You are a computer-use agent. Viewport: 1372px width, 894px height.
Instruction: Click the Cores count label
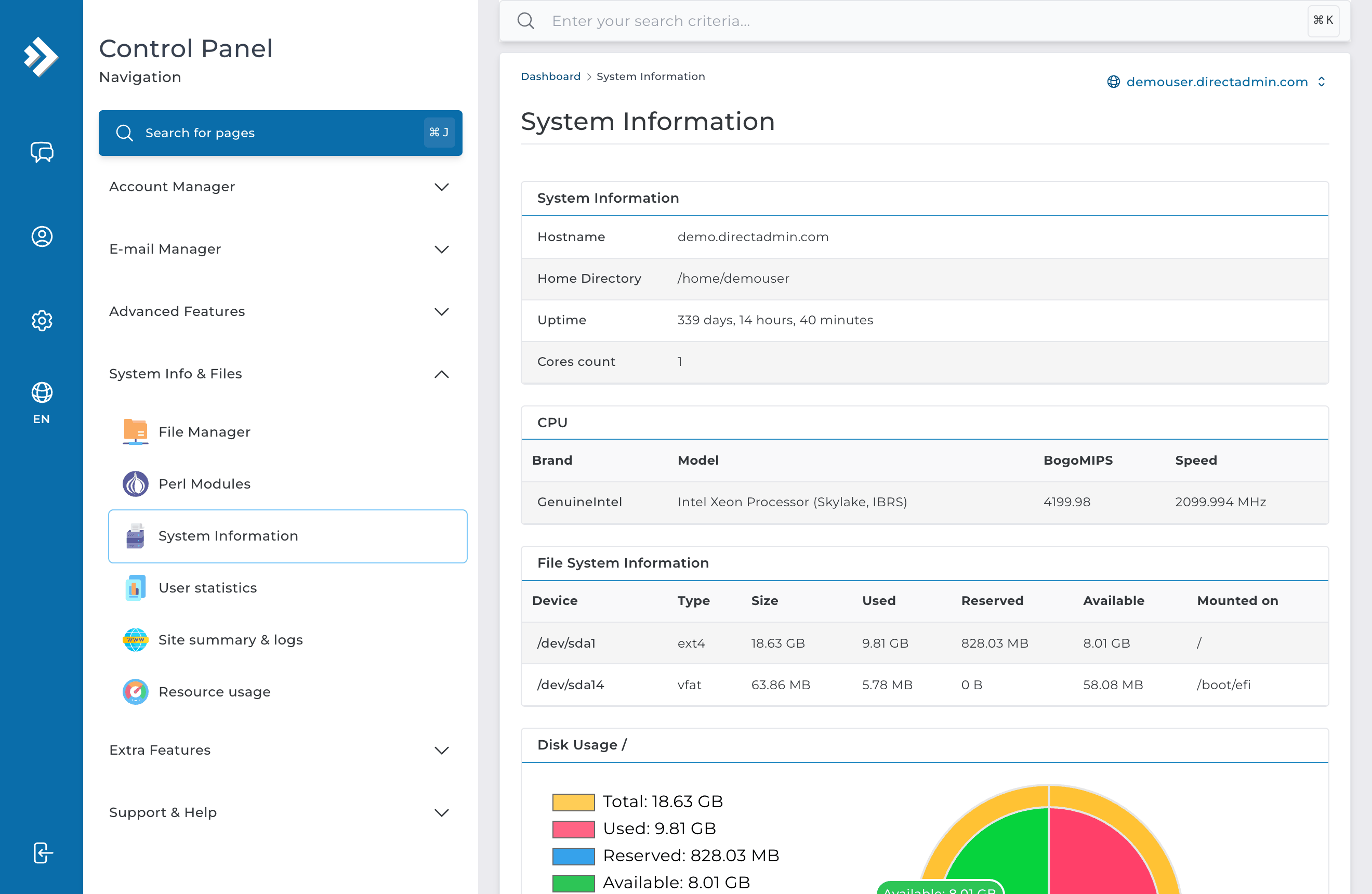click(576, 361)
